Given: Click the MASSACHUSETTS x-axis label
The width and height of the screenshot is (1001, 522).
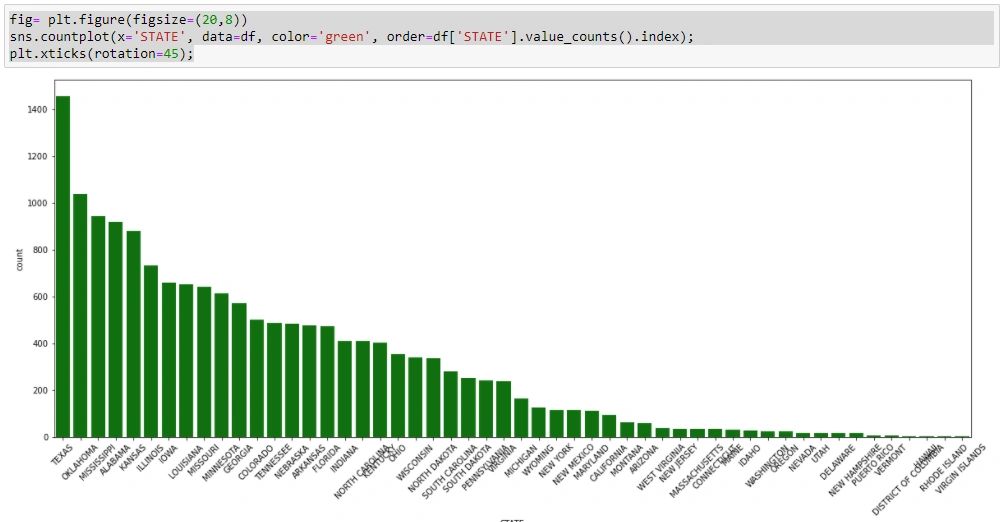Looking at the screenshot, I should coord(696,472).
